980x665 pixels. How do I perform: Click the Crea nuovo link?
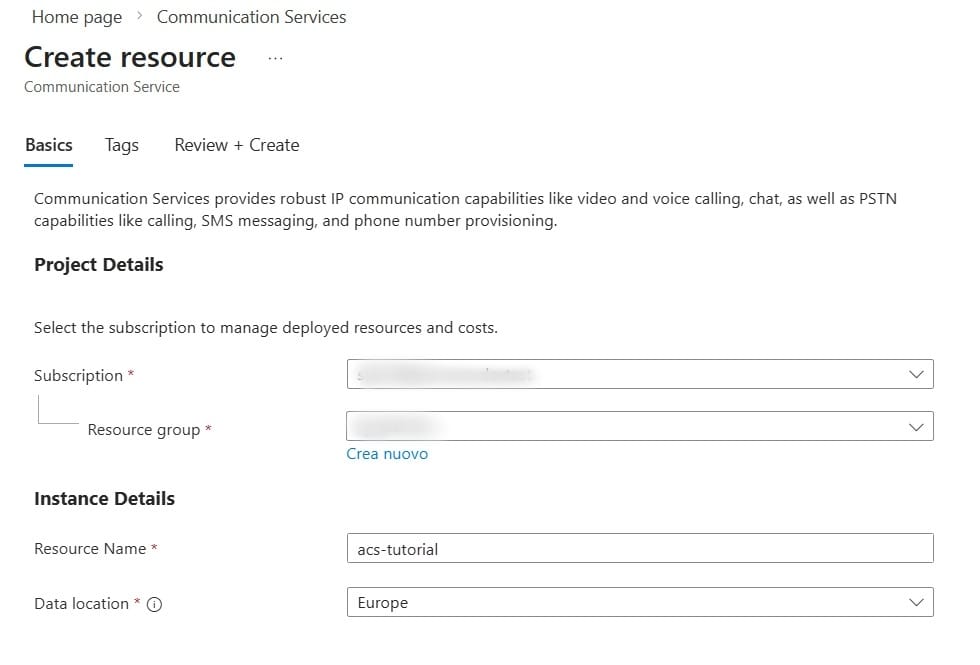pyautogui.click(x=387, y=454)
